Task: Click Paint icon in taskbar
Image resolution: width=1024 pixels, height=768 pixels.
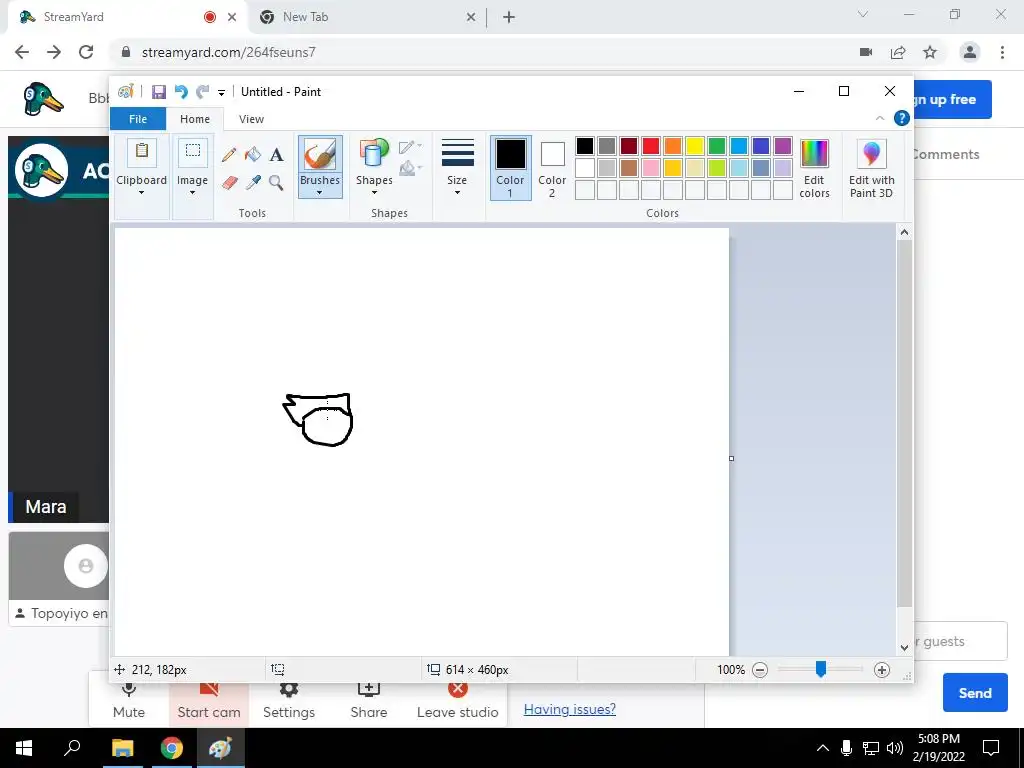Action: 220,748
